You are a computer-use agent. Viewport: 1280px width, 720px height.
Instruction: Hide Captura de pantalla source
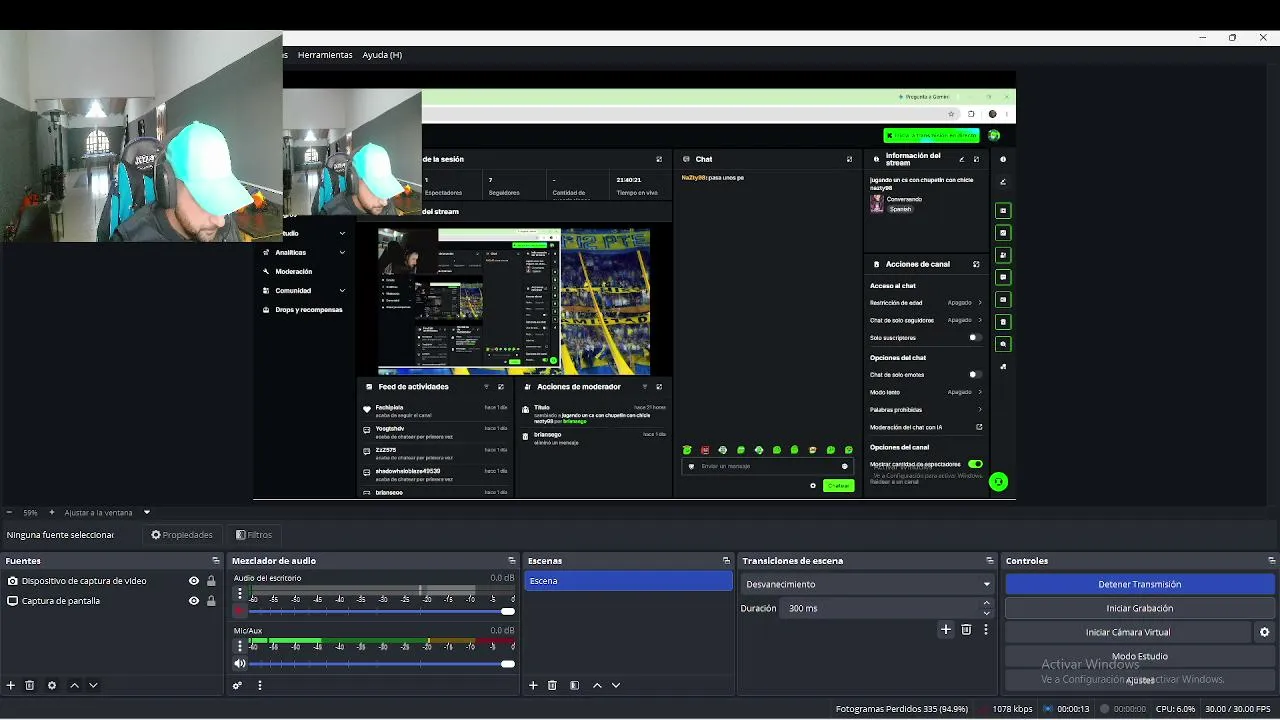click(194, 601)
